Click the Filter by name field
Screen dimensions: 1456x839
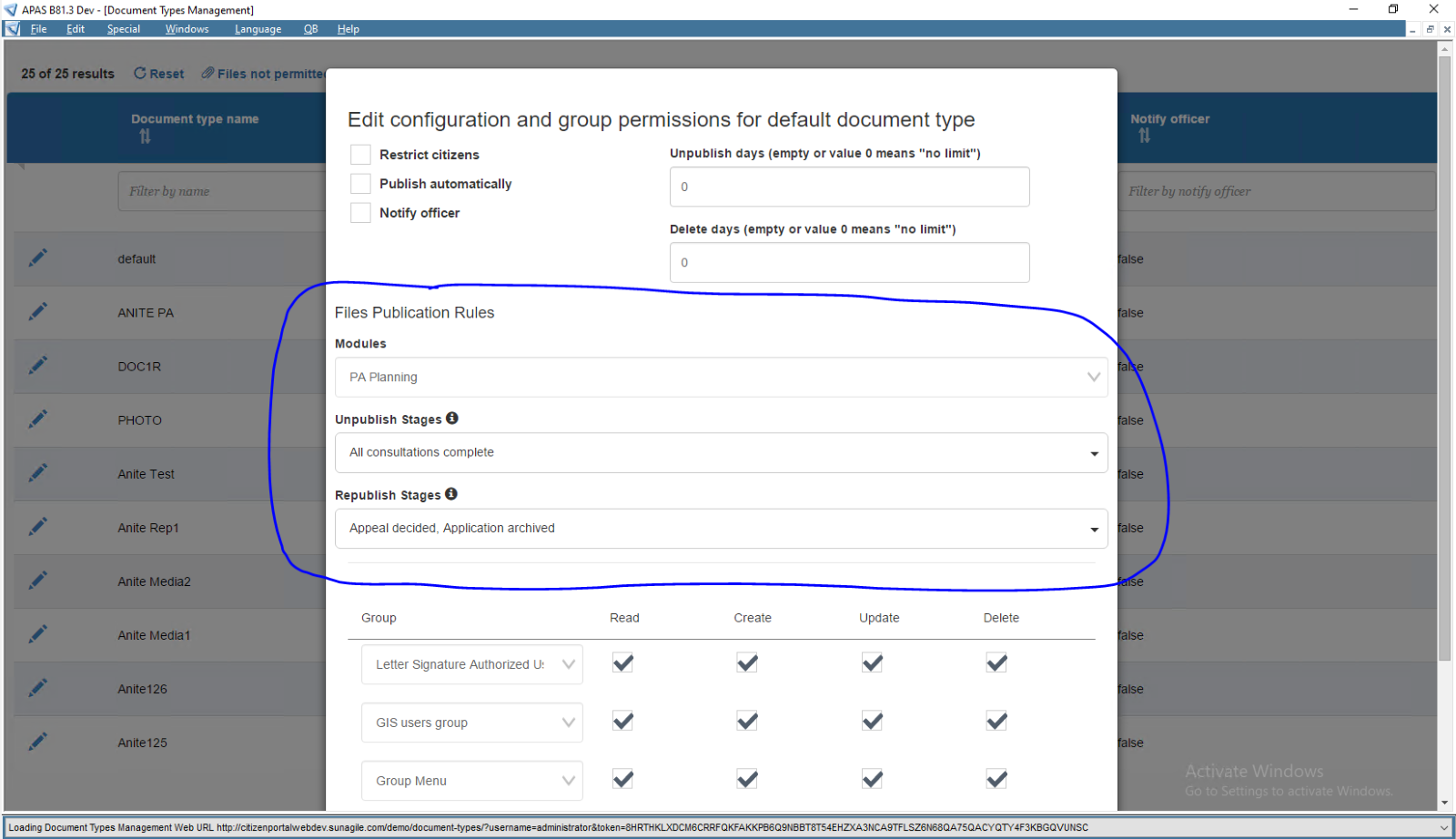221,191
